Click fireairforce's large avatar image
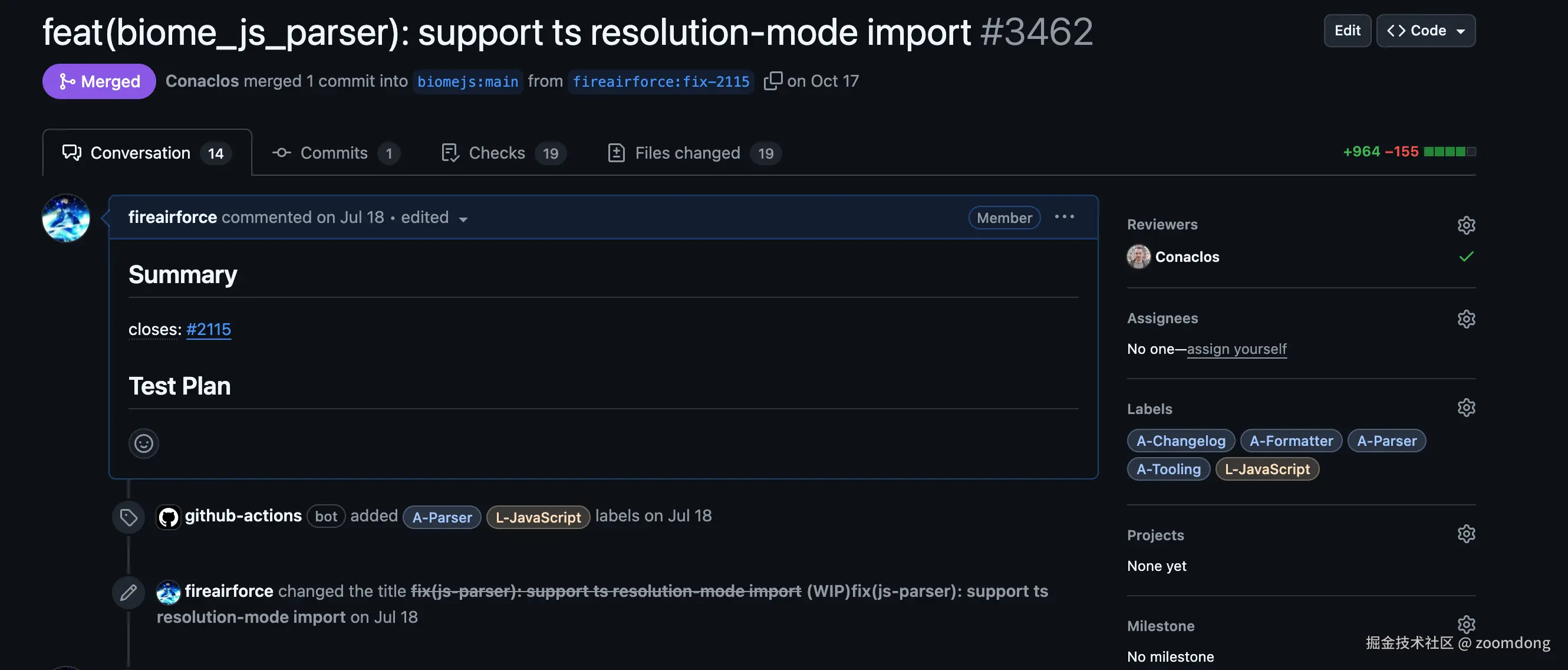The height and width of the screenshot is (670, 1568). 66,218
